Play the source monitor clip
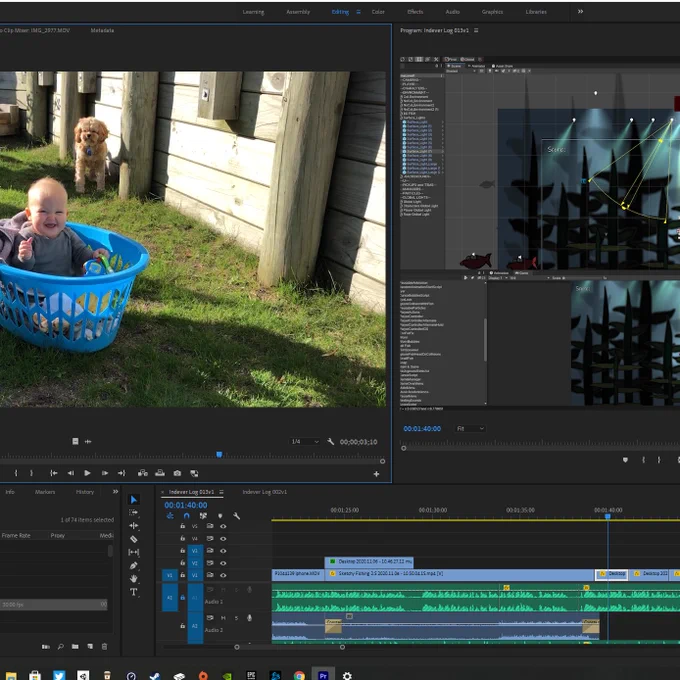This screenshot has height=680, width=680. point(87,473)
